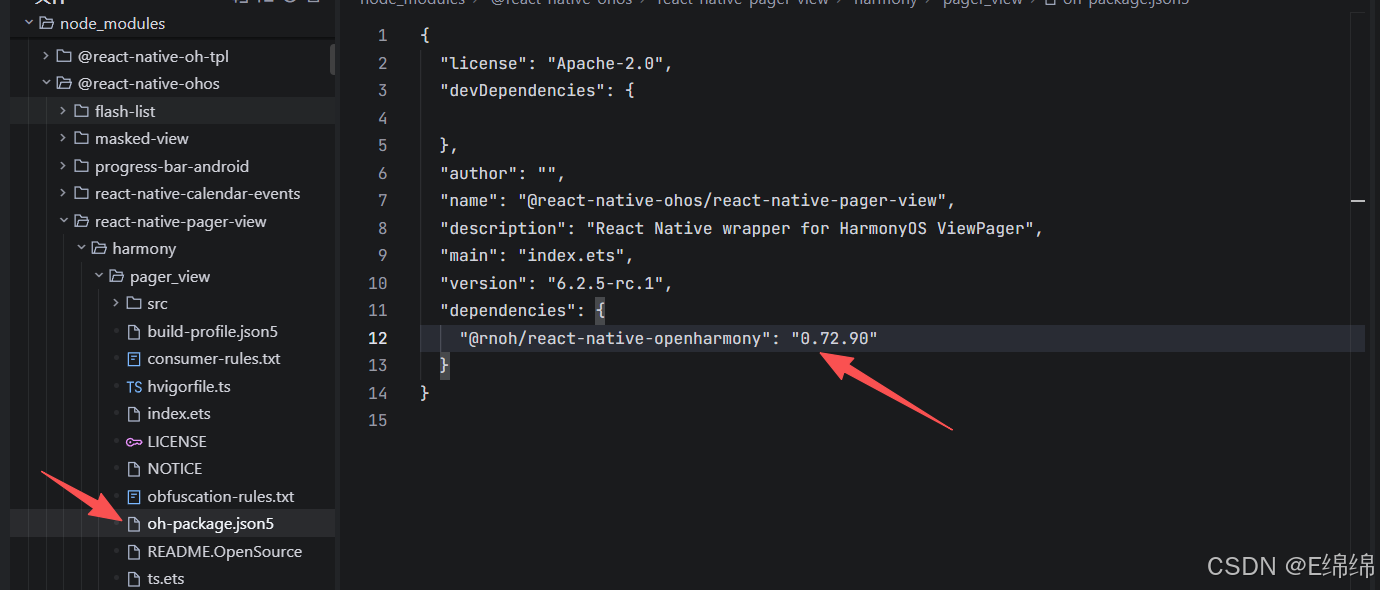Click the "Apache-2.0" license value
The height and width of the screenshot is (590, 1380).
(x=605, y=63)
